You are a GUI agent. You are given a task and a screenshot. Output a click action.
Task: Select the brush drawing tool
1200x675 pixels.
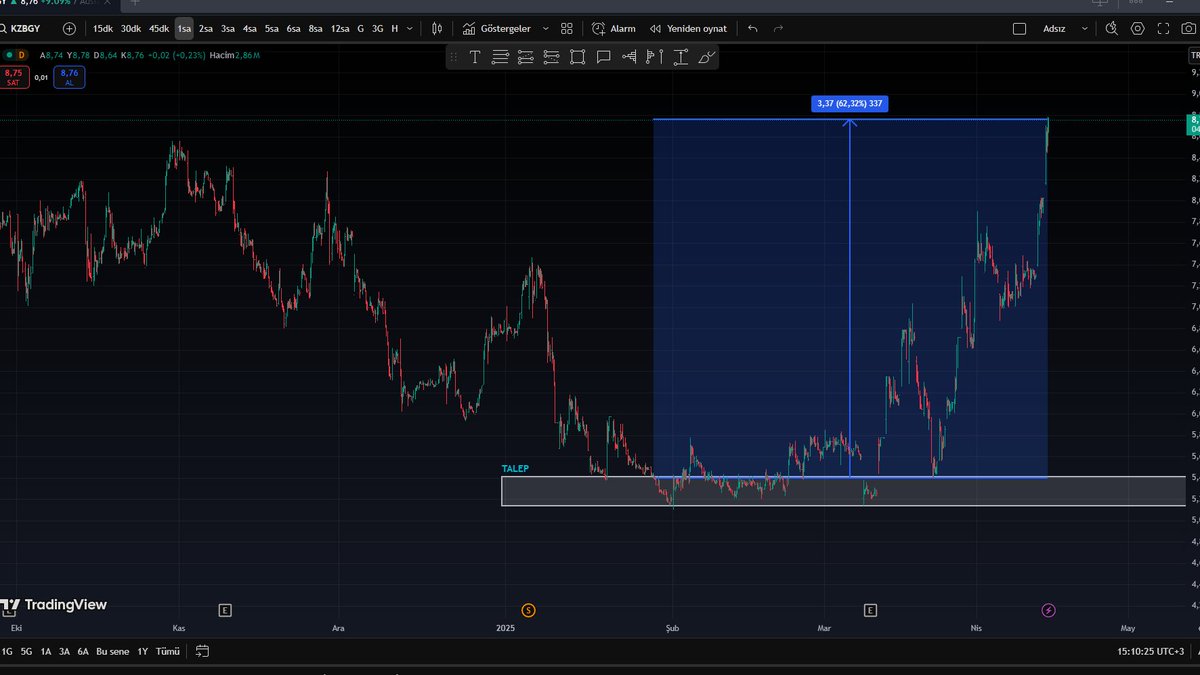pos(706,57)
